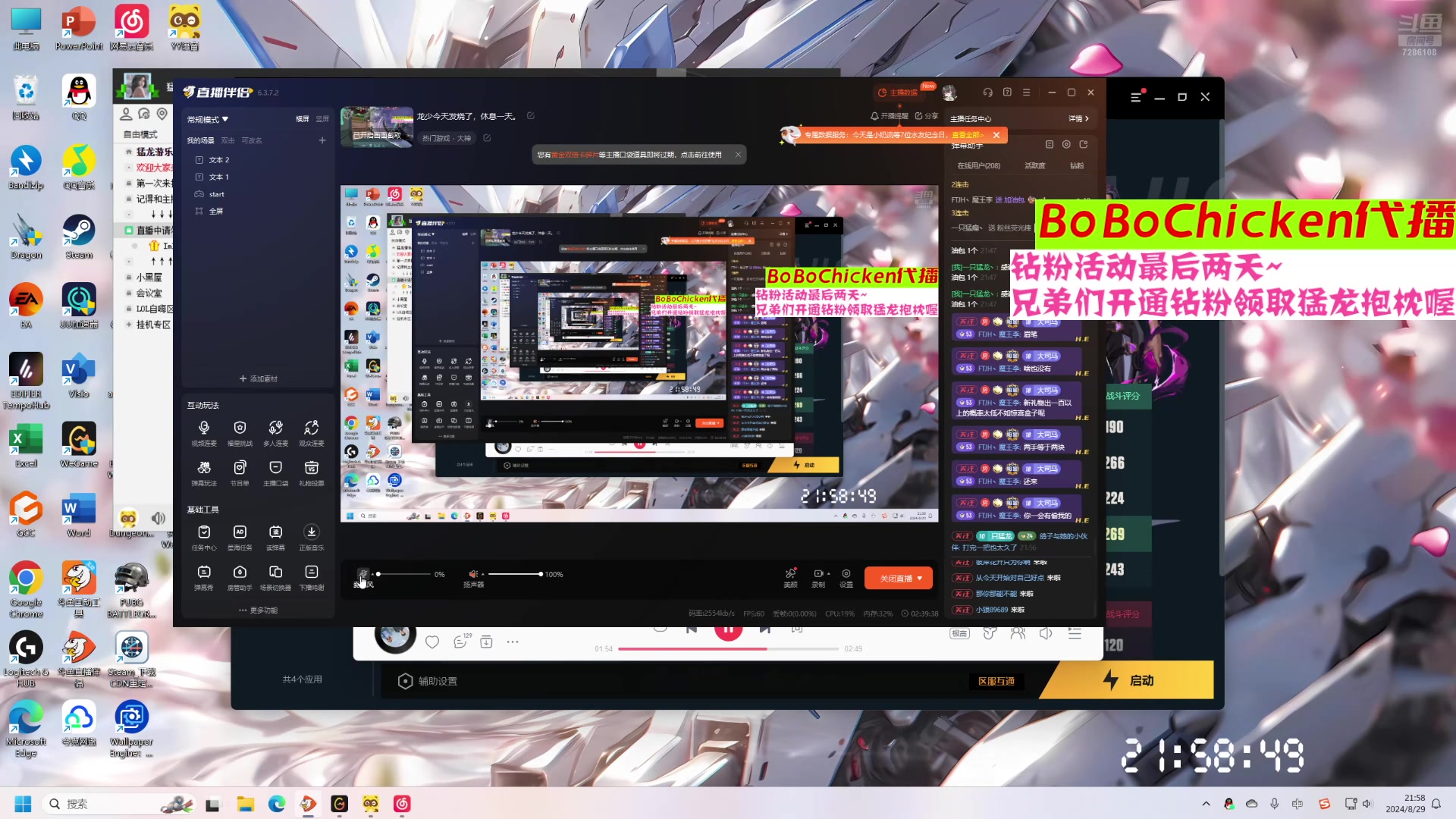
Task: Click 启动 launch button in background window
Action: pos(1128,680)
